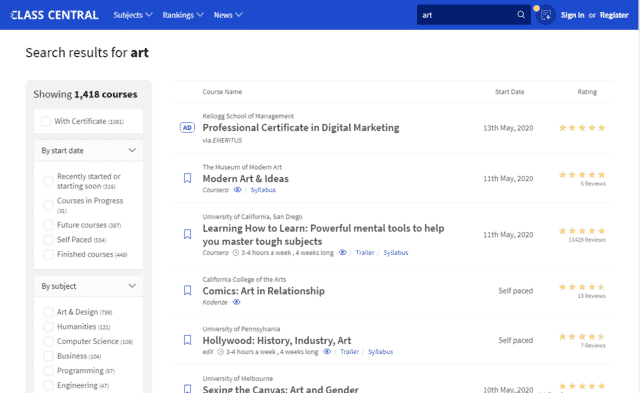Click the AD badge of Digital Marketing course

[x=187, y=128]
